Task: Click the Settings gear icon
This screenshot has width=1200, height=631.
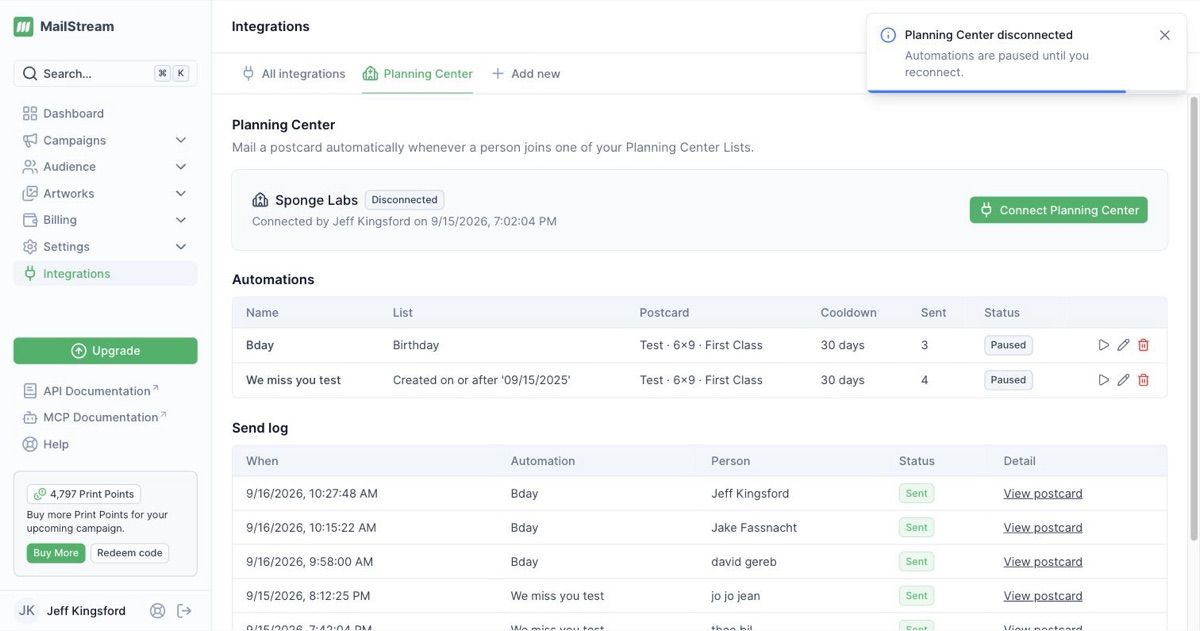Action: point(30,247)
